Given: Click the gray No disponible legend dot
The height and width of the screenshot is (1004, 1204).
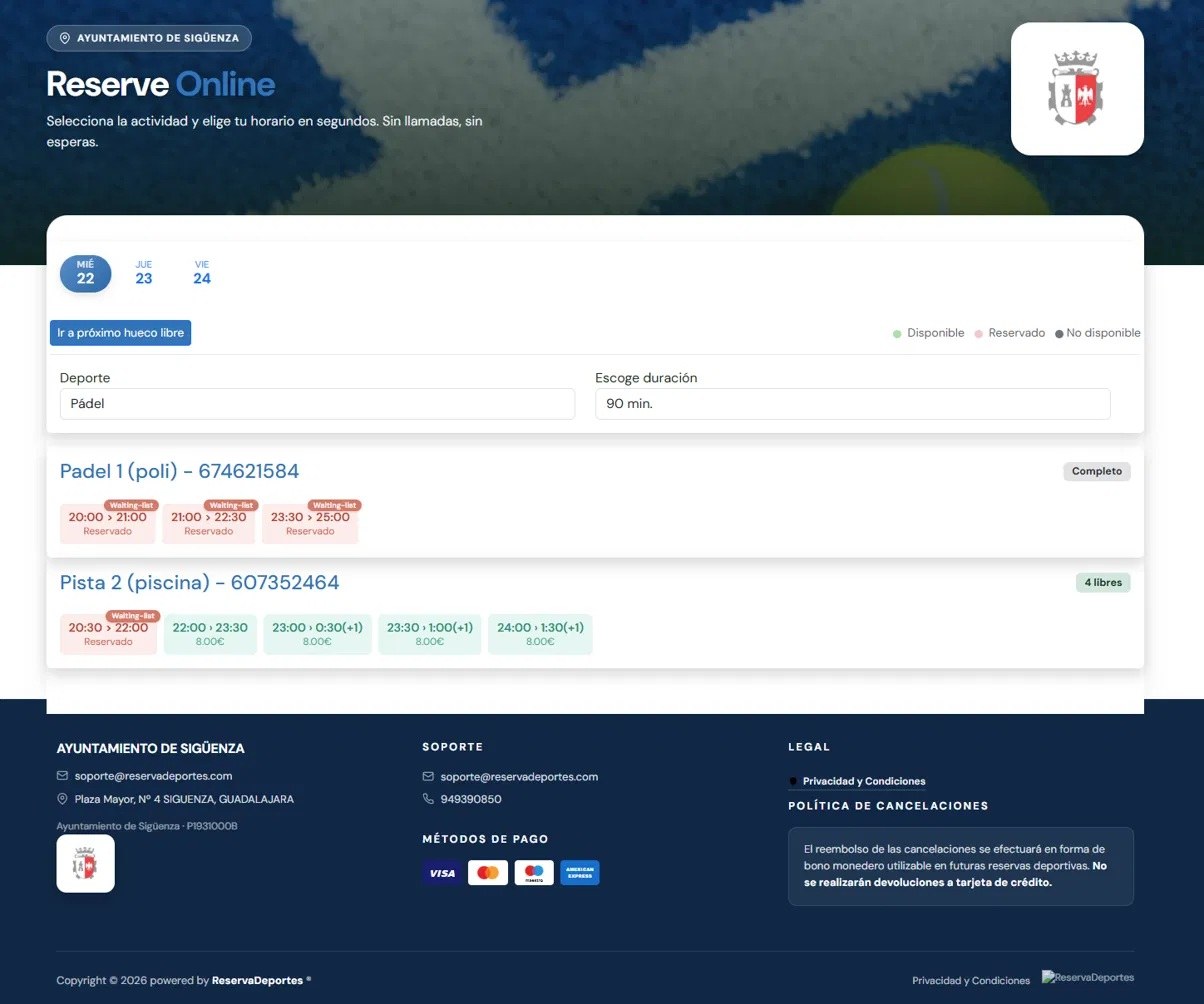Looking at the screenshot, I should point(1059,334).
